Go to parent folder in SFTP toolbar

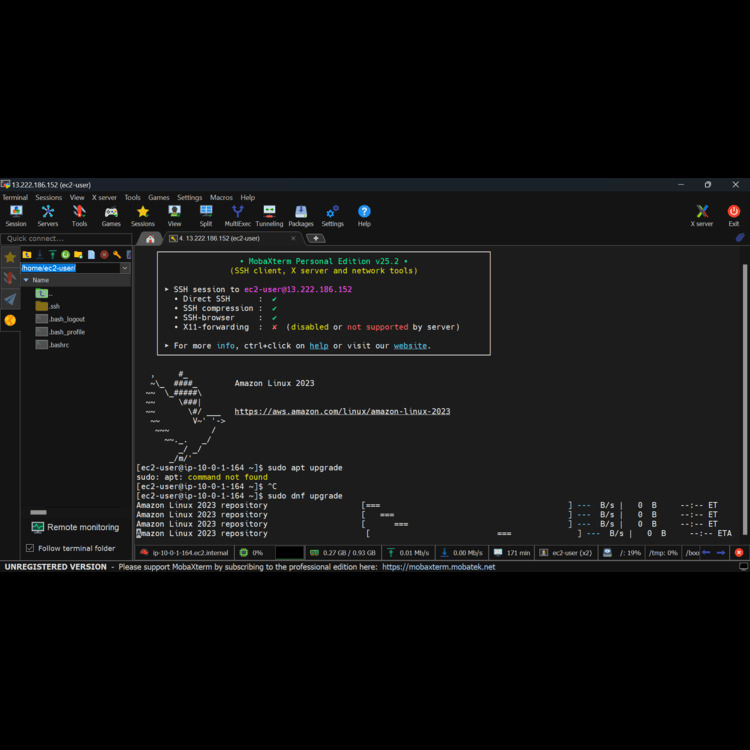[x=27, y=254]
